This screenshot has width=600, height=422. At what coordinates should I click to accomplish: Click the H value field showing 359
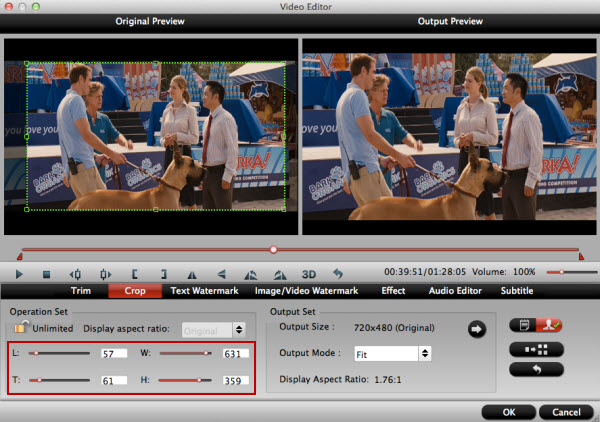[236, 381]
